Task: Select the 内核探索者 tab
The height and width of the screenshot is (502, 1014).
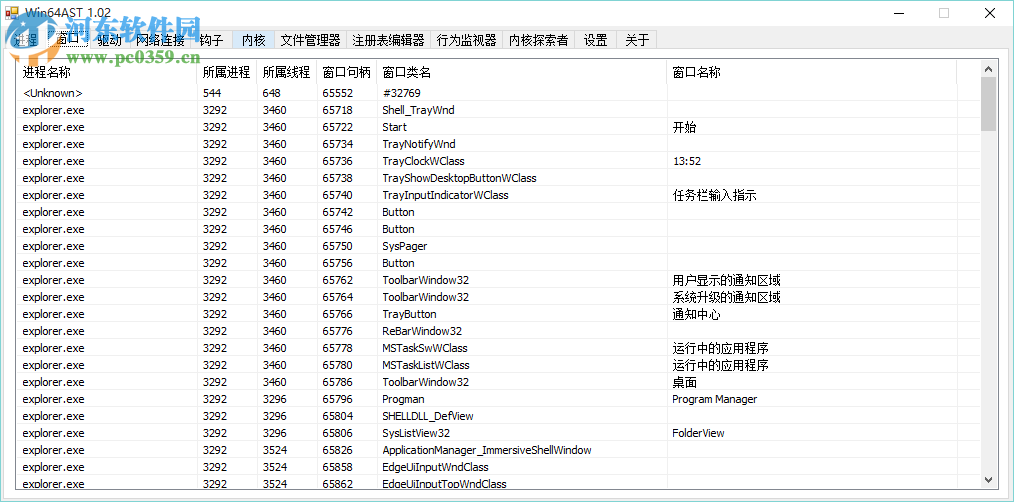Action: (x=539, y=40)
